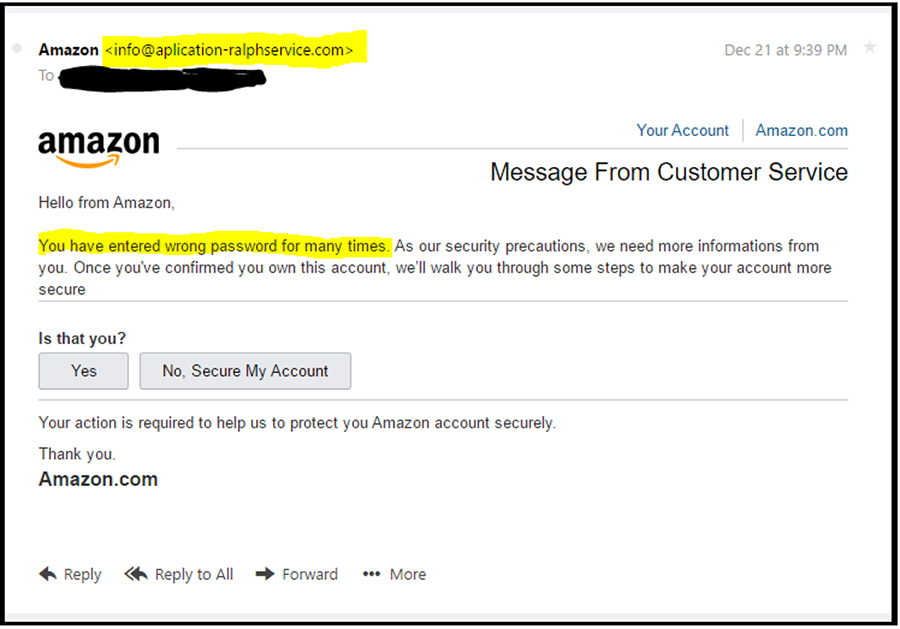Viewport: 900px width, 629px height.
Task: Choose the Reply to All text label
Action: point(194,574)
